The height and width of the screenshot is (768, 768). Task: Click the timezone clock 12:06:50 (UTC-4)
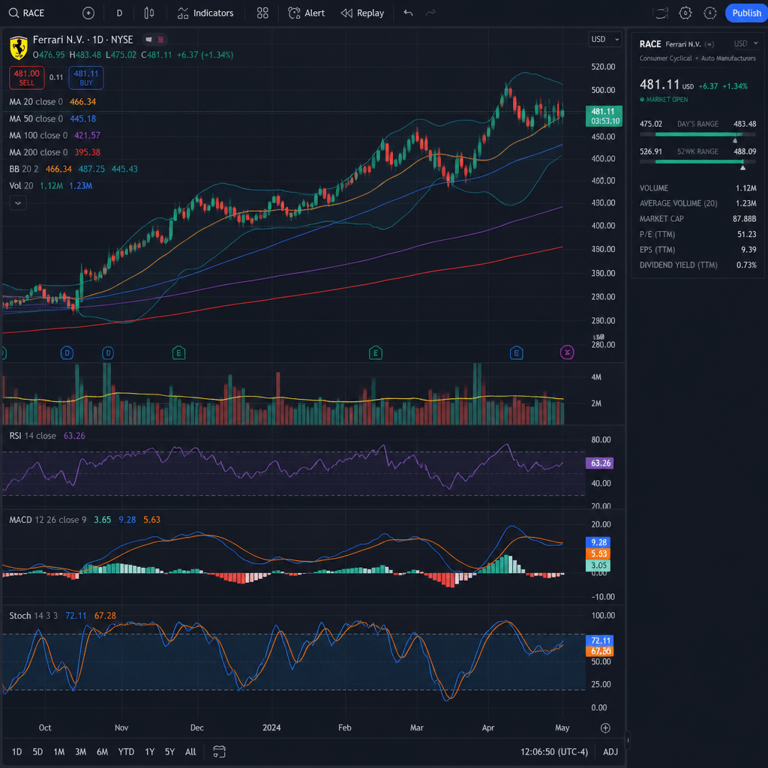[554, 751]
